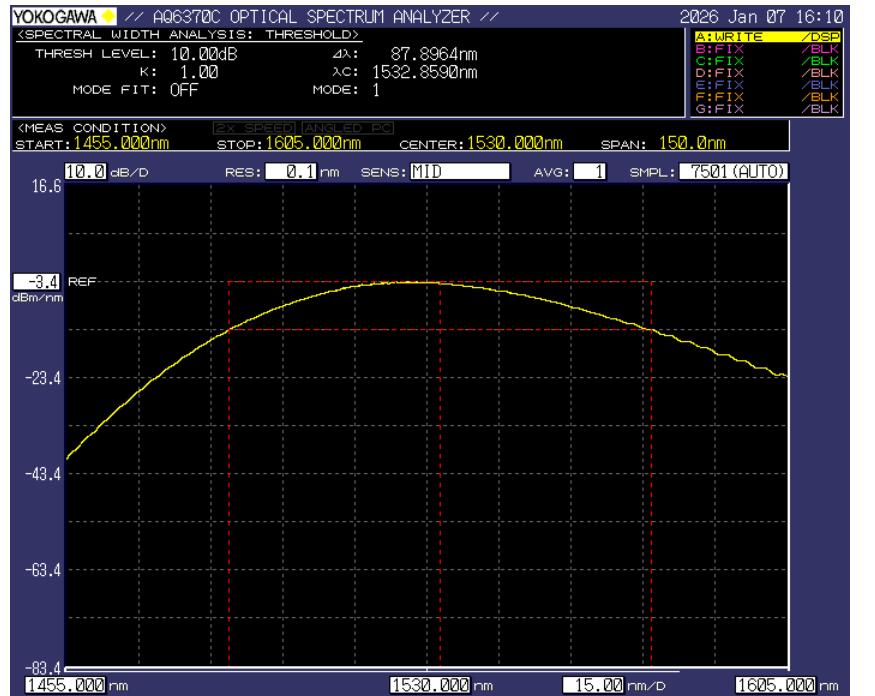Image resolution: width=875 pixels, height=696 pixels.
Task: Click the SMPL 7501 (AUTO) field
Action: [x=734, y=171]
